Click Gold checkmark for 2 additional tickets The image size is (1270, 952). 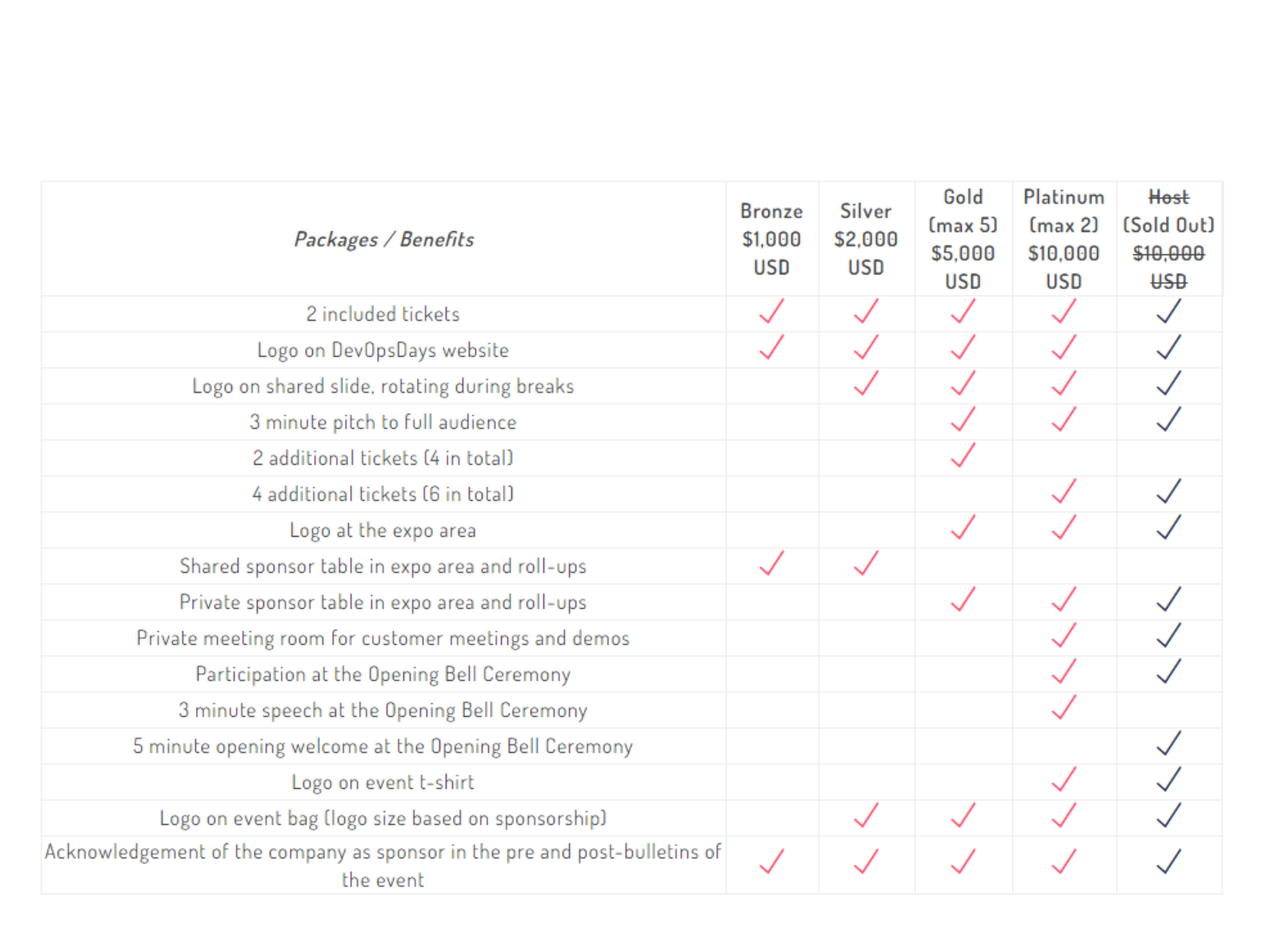(x=963, y=455)
